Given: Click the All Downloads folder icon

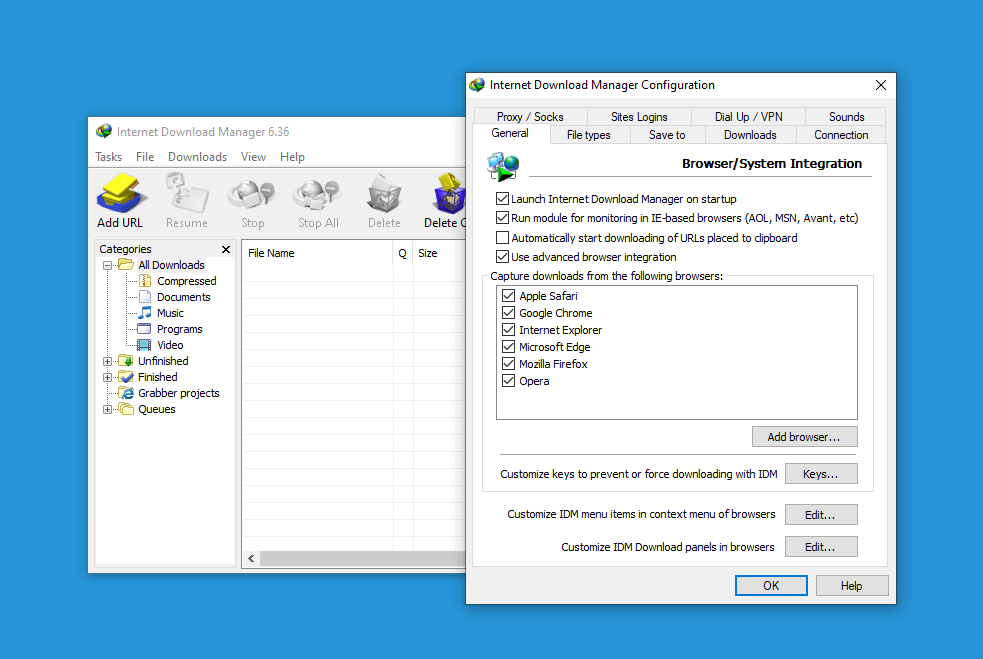Looking at the screenshot, I should click(x=126, y=265).
